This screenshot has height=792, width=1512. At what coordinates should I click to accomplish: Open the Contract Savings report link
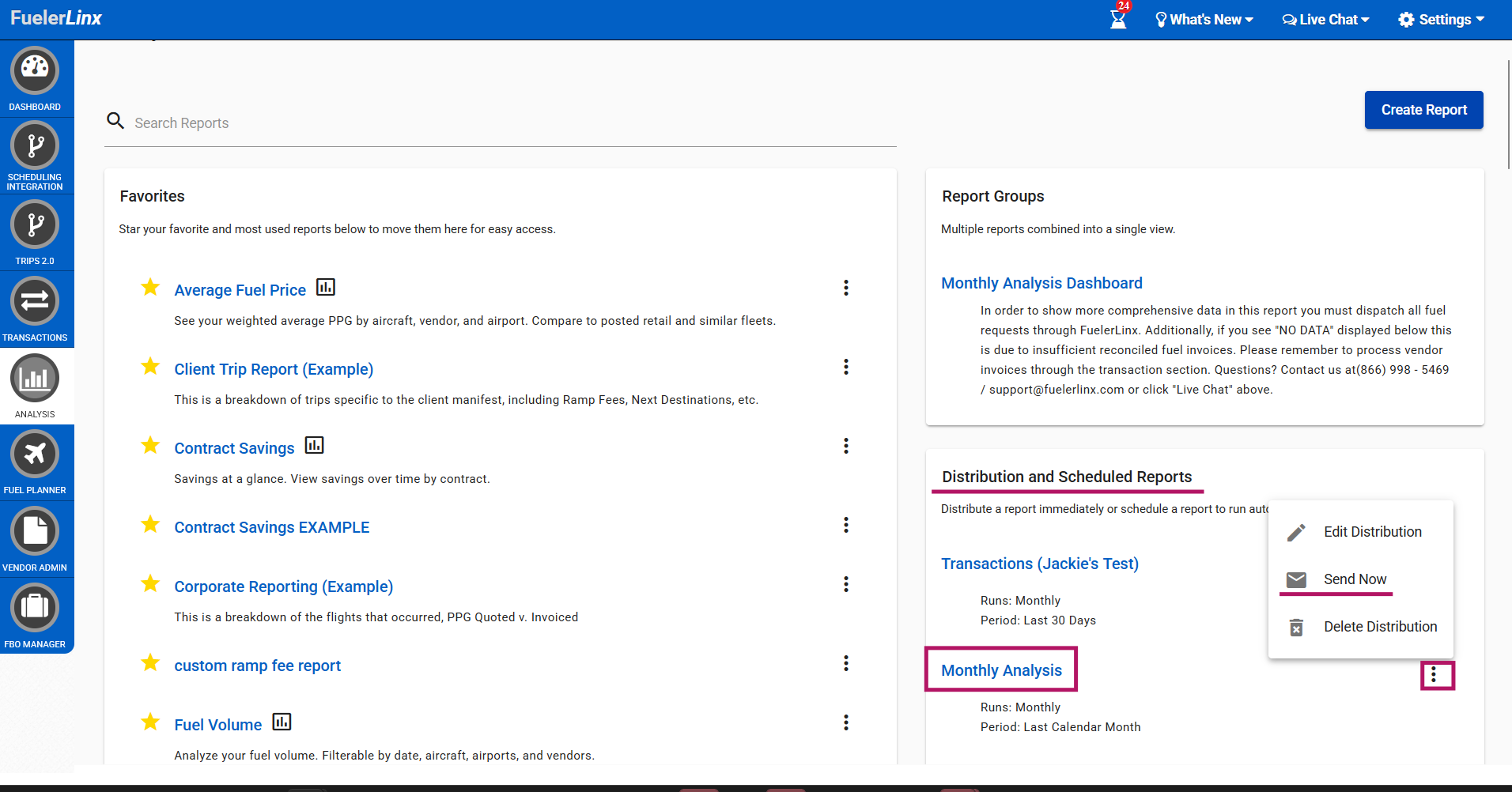pos(234,448)
